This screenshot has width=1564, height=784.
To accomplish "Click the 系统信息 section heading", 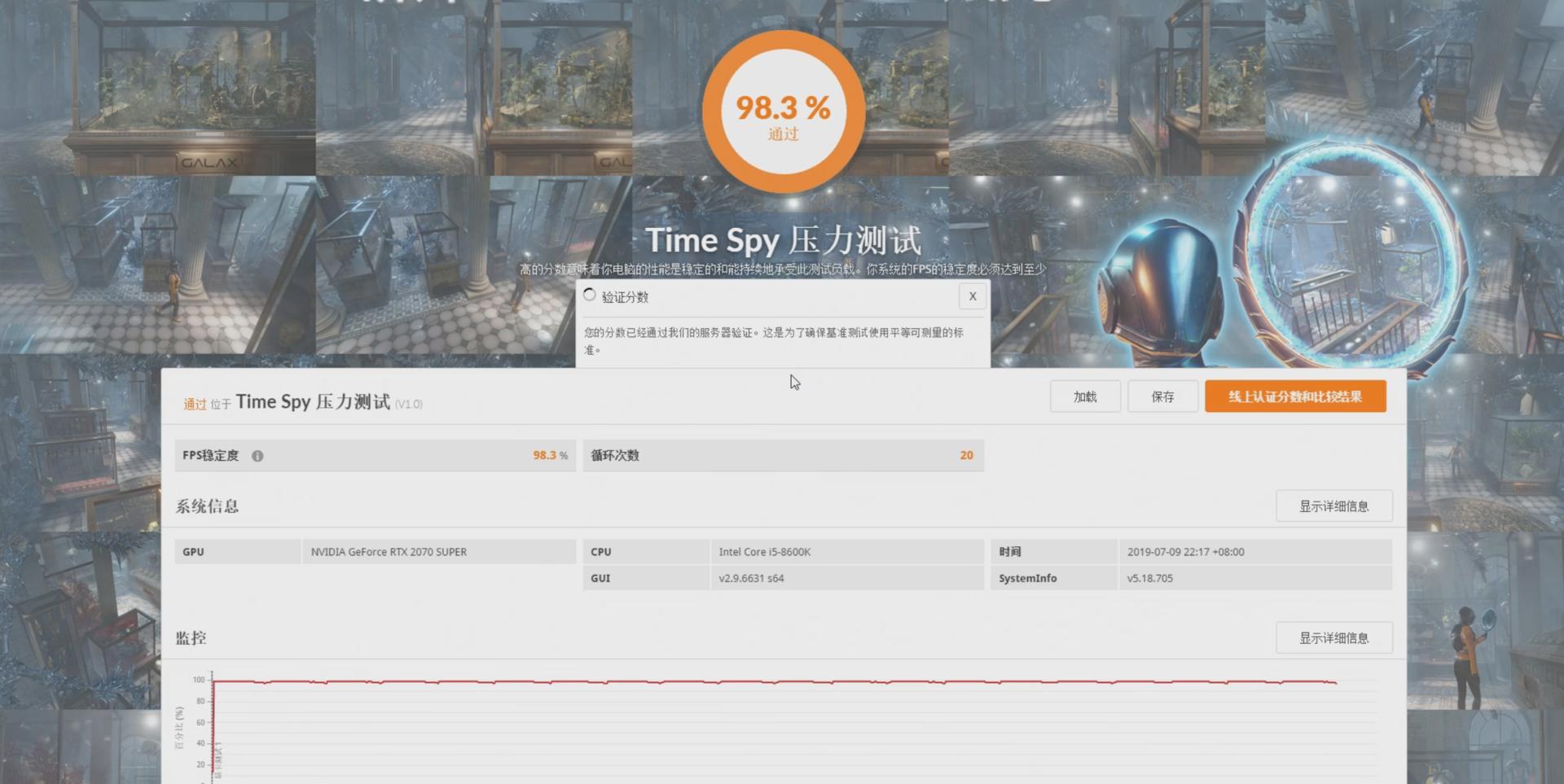I will (x=207, y=506).
